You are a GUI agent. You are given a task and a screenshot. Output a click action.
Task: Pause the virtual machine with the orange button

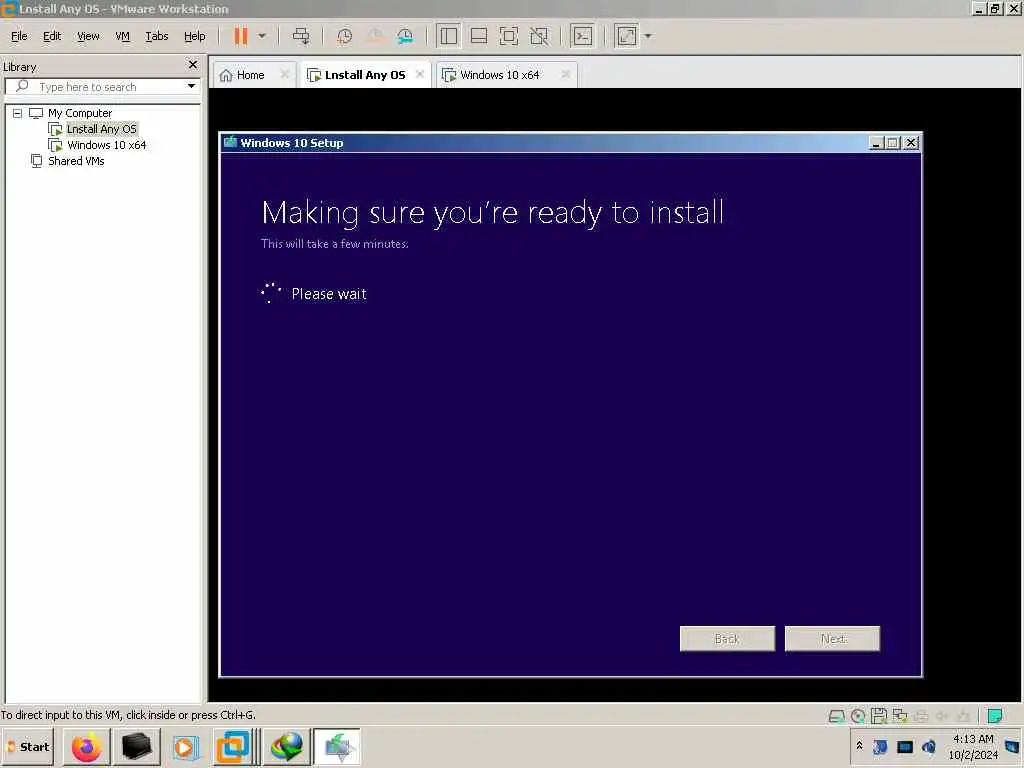tap(241, 36)
